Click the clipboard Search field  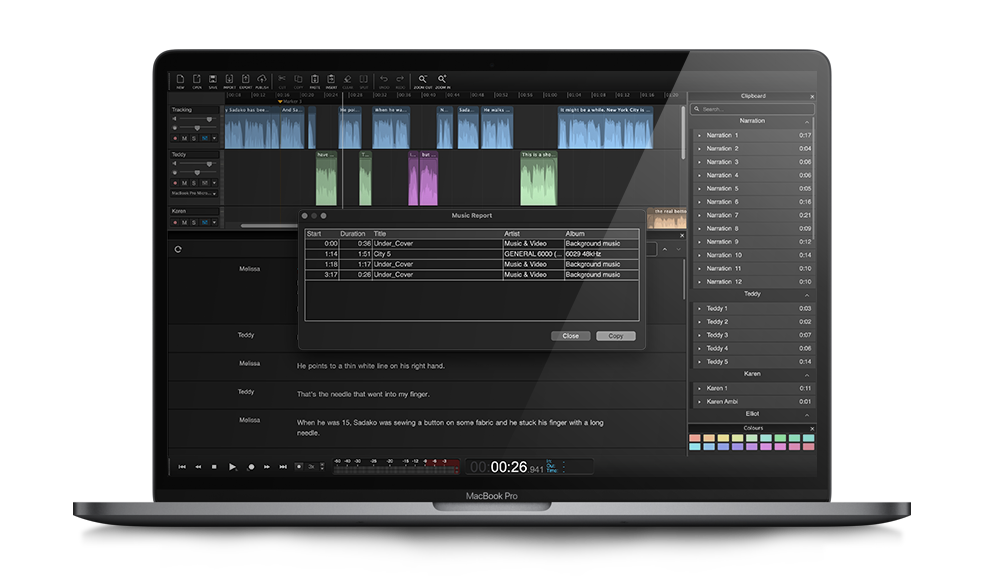pyautogui.click(x=752, y=108)
